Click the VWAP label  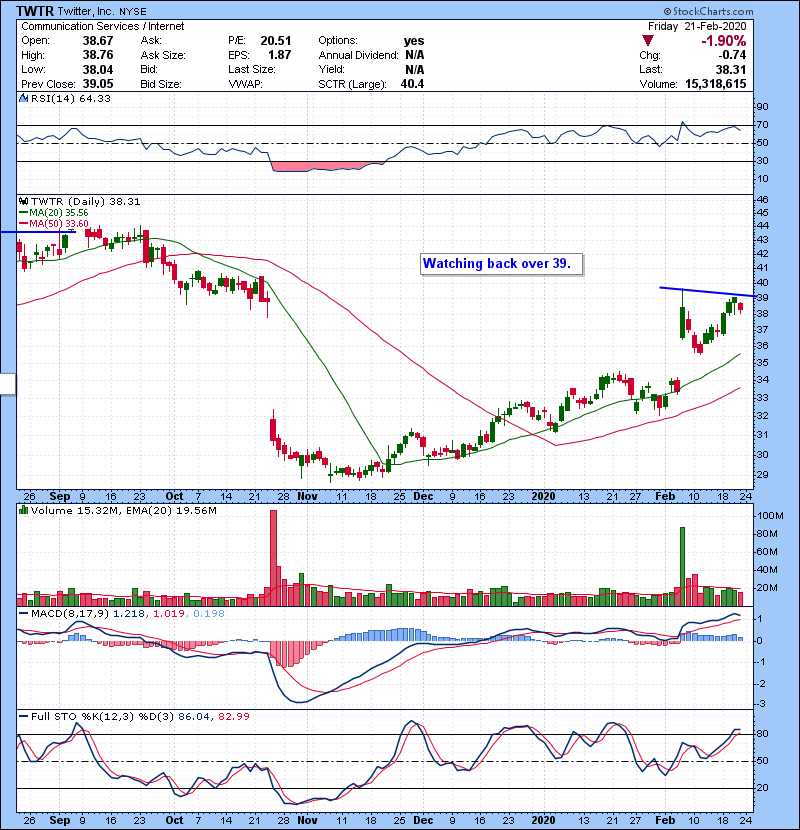coord(245,84)
